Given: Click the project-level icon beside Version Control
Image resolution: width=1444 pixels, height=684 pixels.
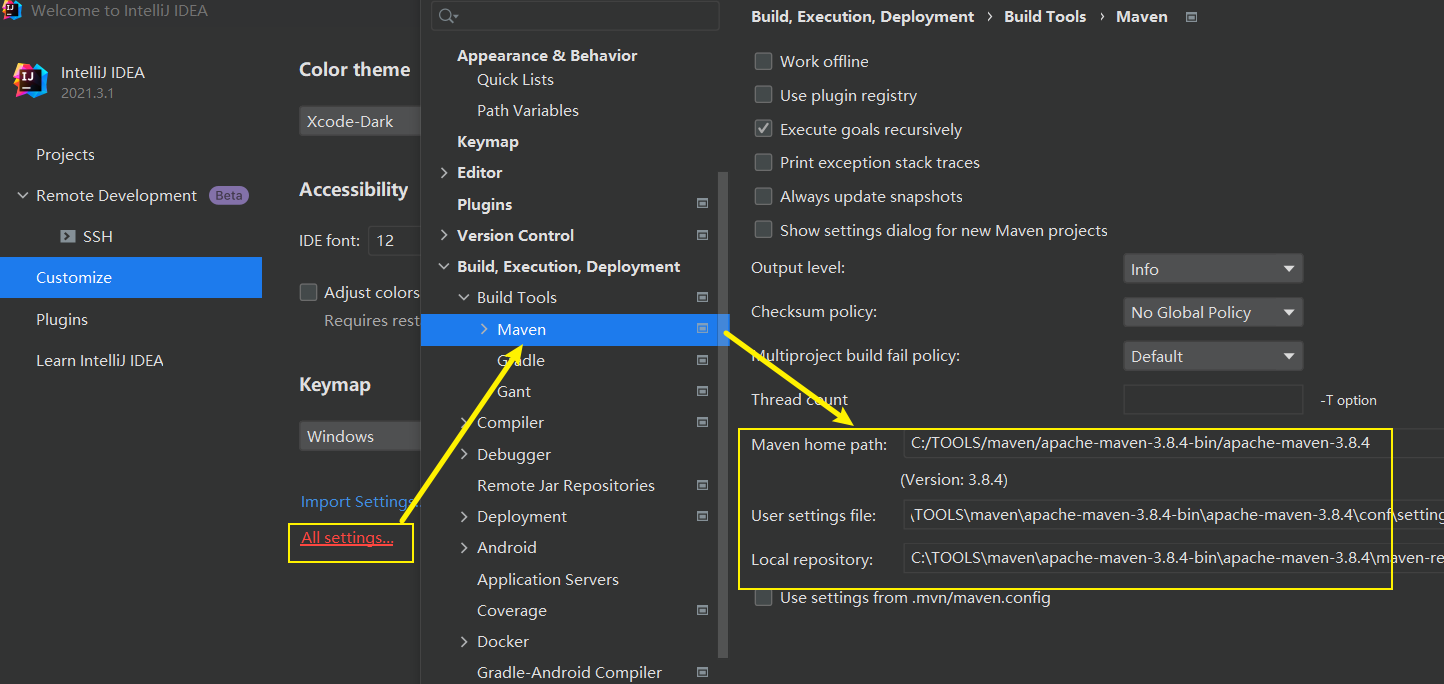Looking at the screenshot, I should 702,235.
